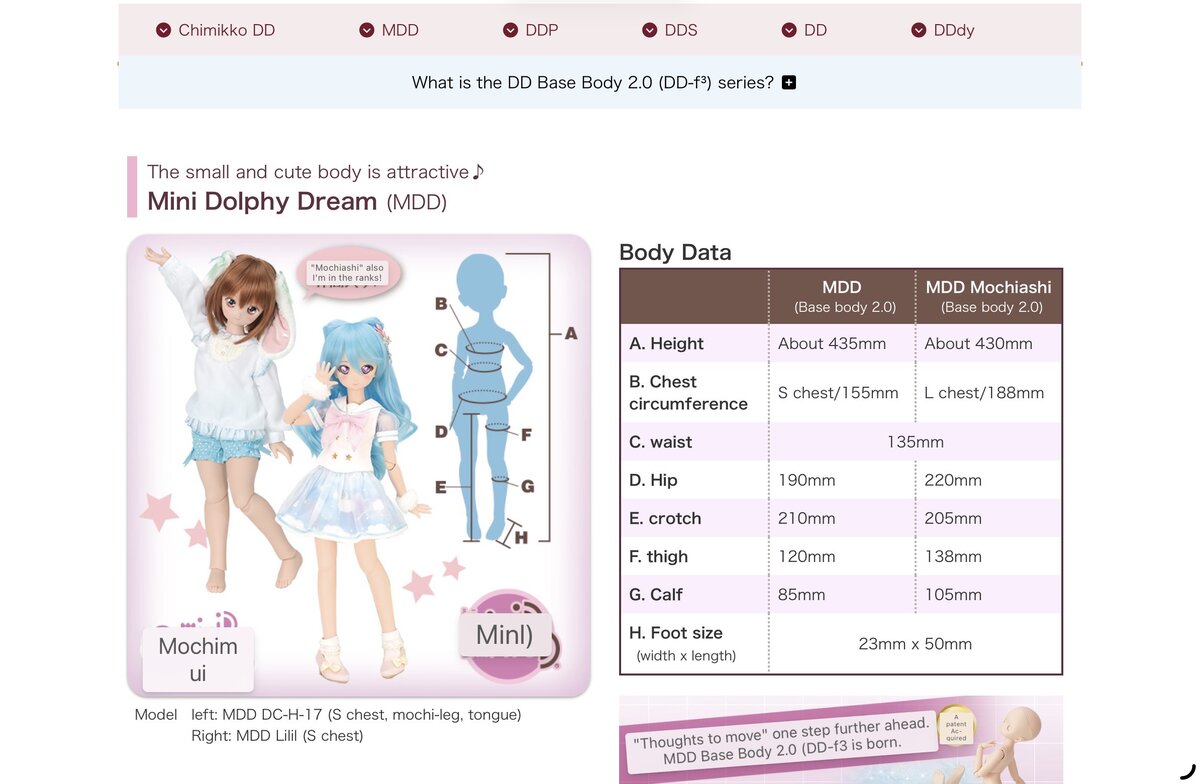Screen dimensions: 1200x784
Task: Jump to the DDP section
Action: point(530,30)
